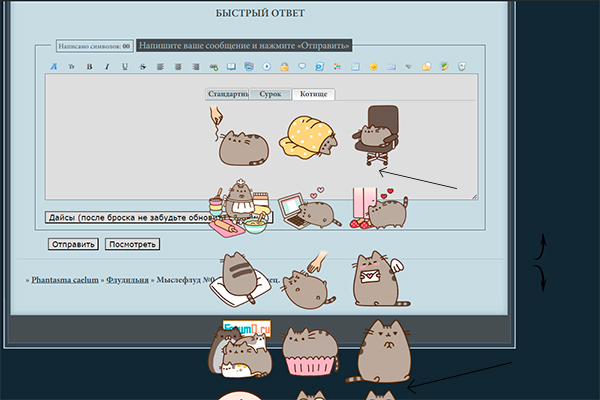Insert hidden text with padlock icon
The image size is (600, 400).
[x=284, y=67]
